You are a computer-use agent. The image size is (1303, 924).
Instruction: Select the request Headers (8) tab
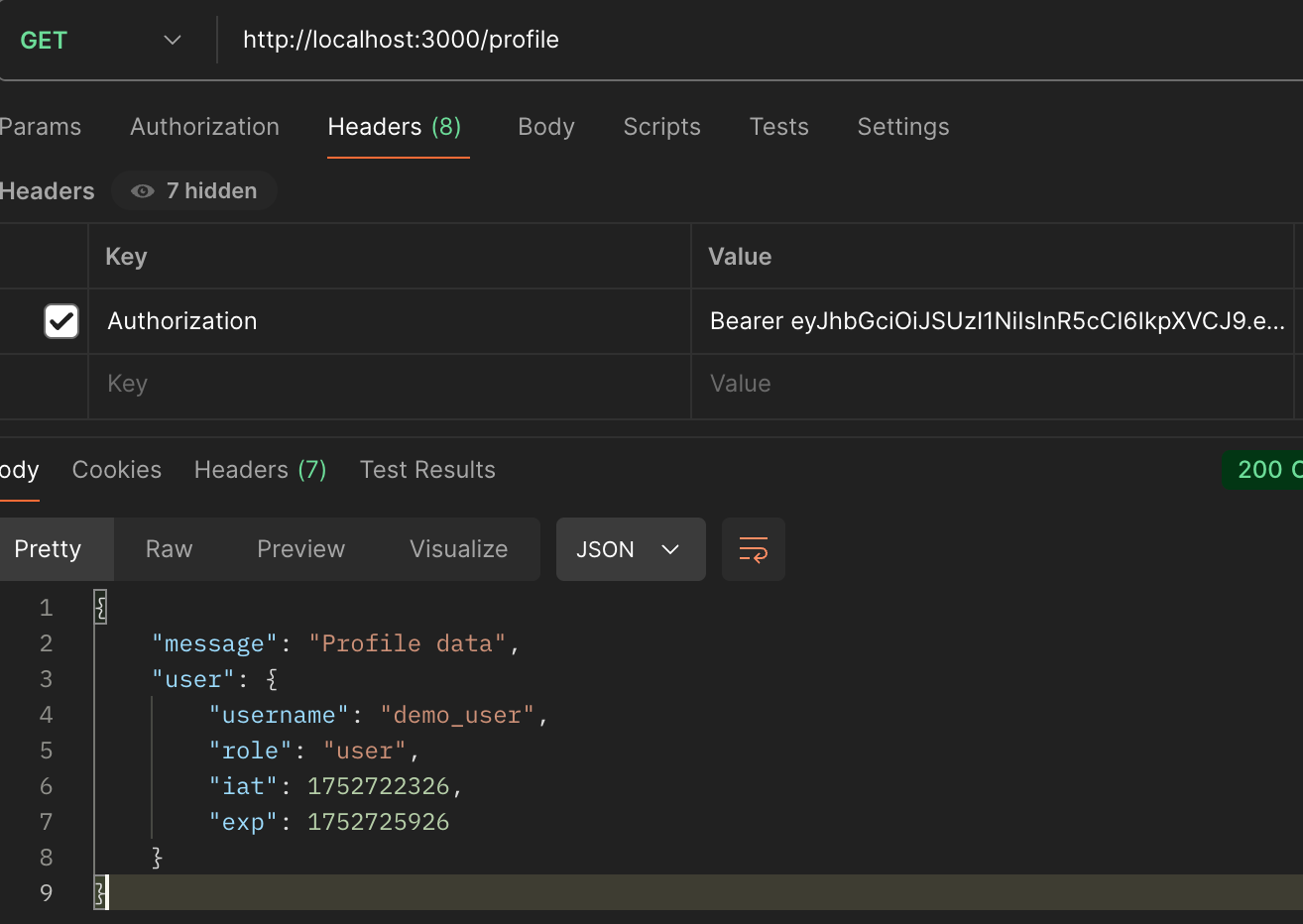(x=395, y=127)
